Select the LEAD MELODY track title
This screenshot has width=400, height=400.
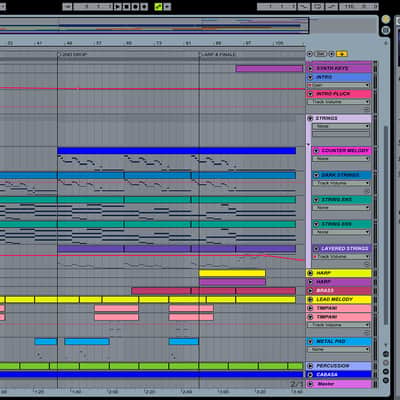(334, 299)
